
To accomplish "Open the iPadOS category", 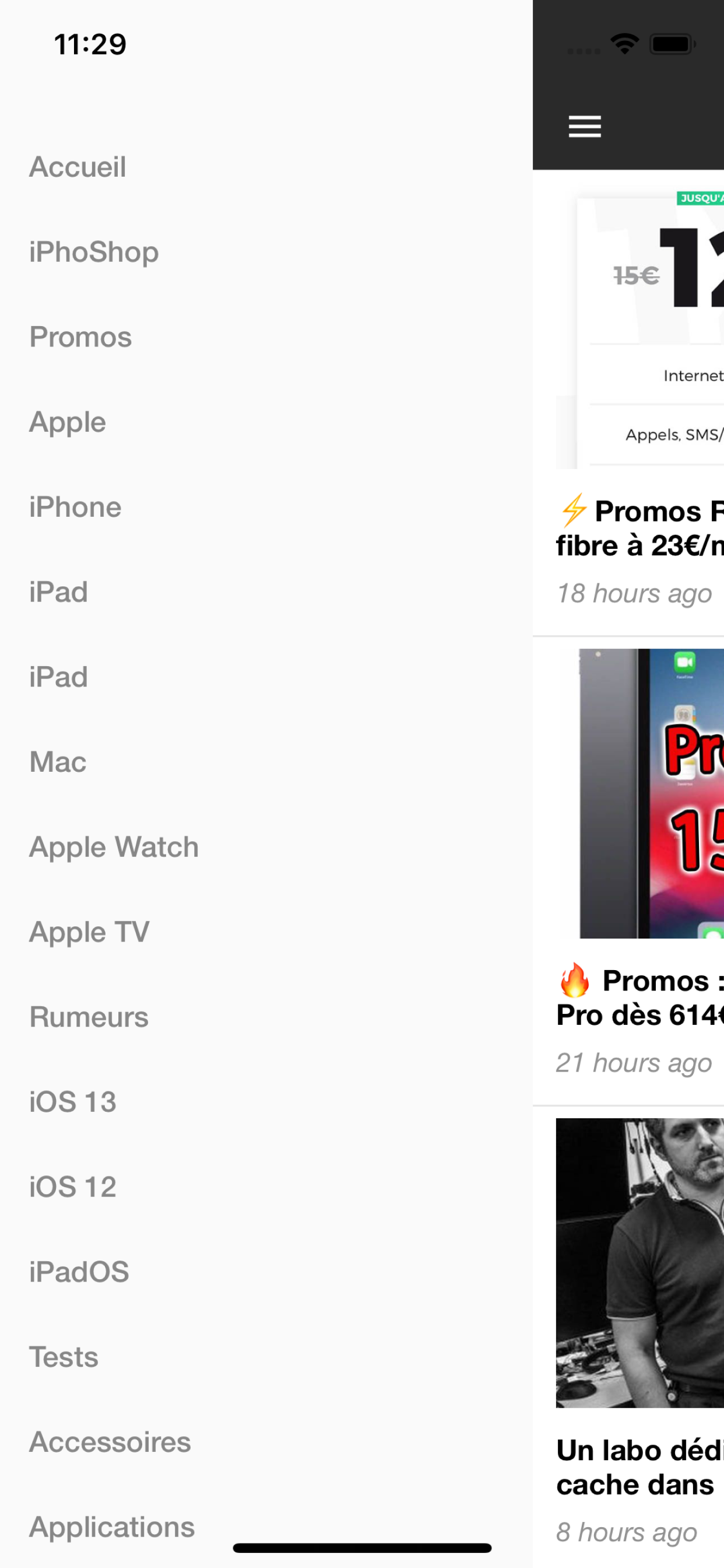I will [79, 1272].
